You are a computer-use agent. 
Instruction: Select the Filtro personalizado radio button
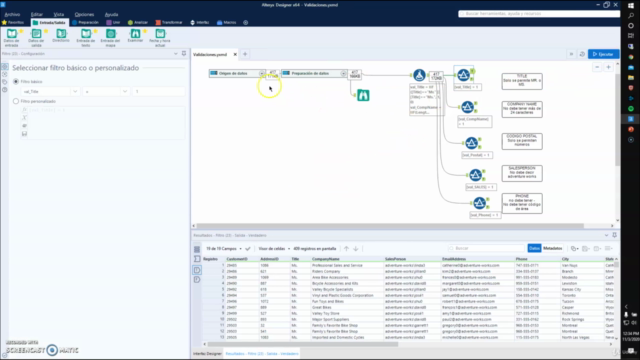pos(16,101)
